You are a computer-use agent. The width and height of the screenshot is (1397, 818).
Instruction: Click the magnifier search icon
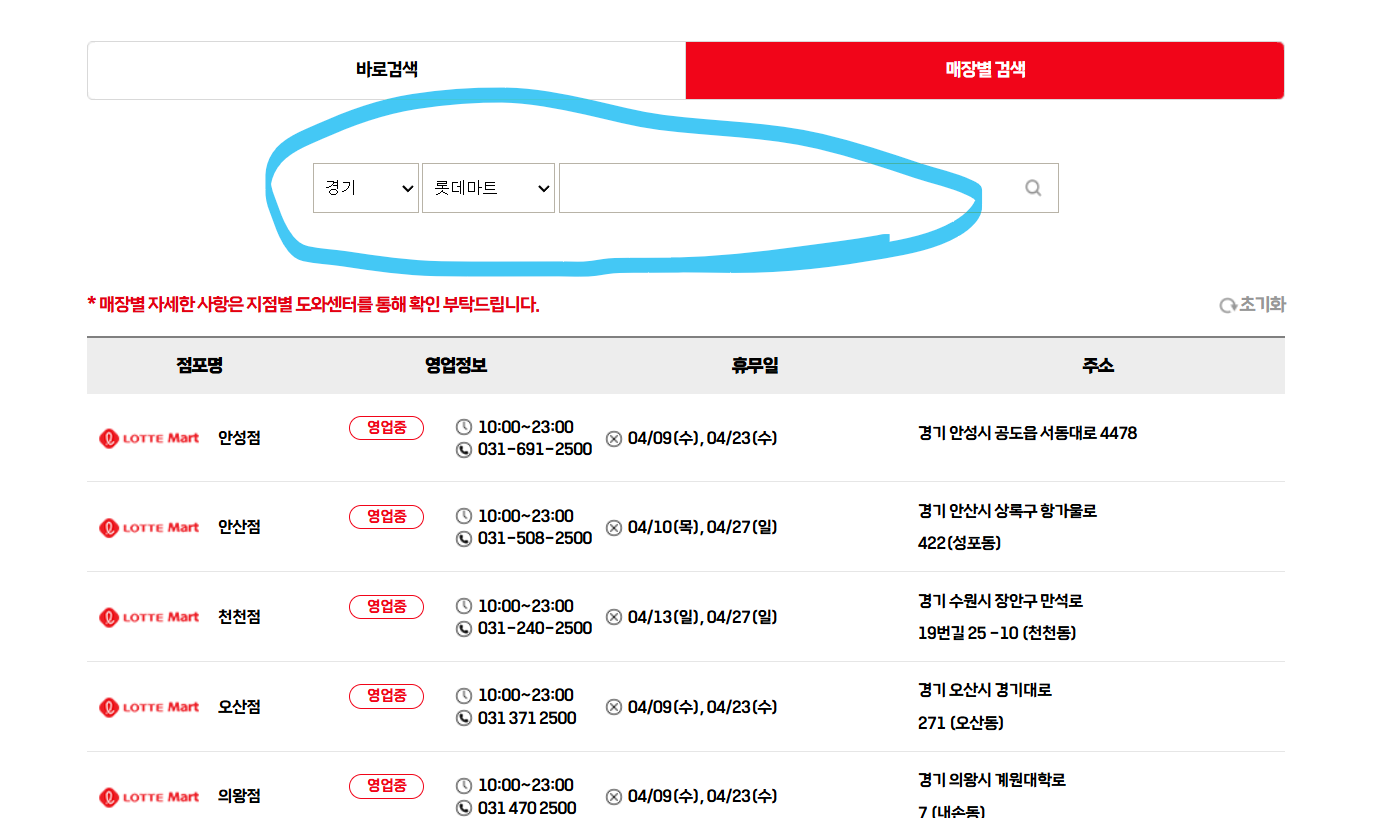(x=1033, y=188)
